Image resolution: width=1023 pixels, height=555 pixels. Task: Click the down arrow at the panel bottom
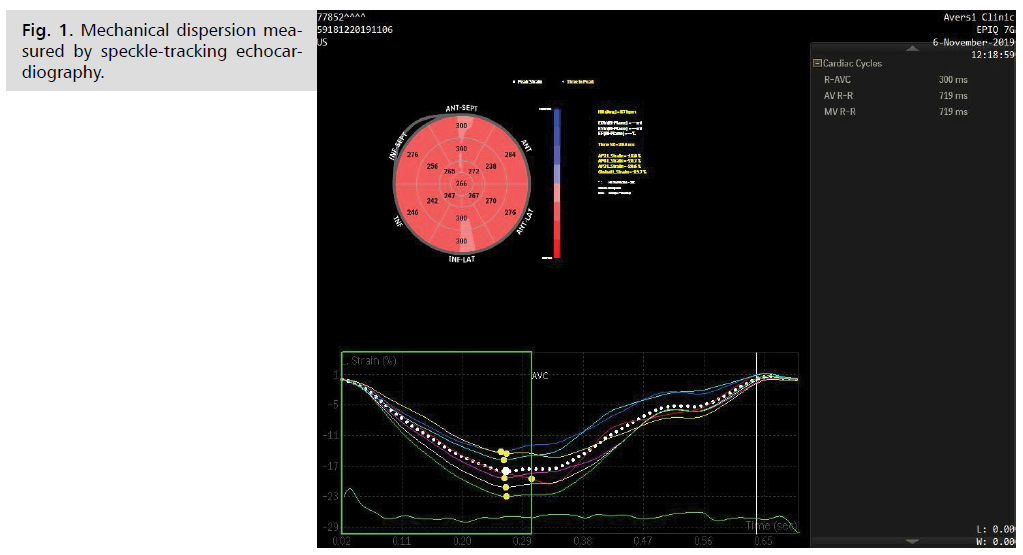click(912, 541)
